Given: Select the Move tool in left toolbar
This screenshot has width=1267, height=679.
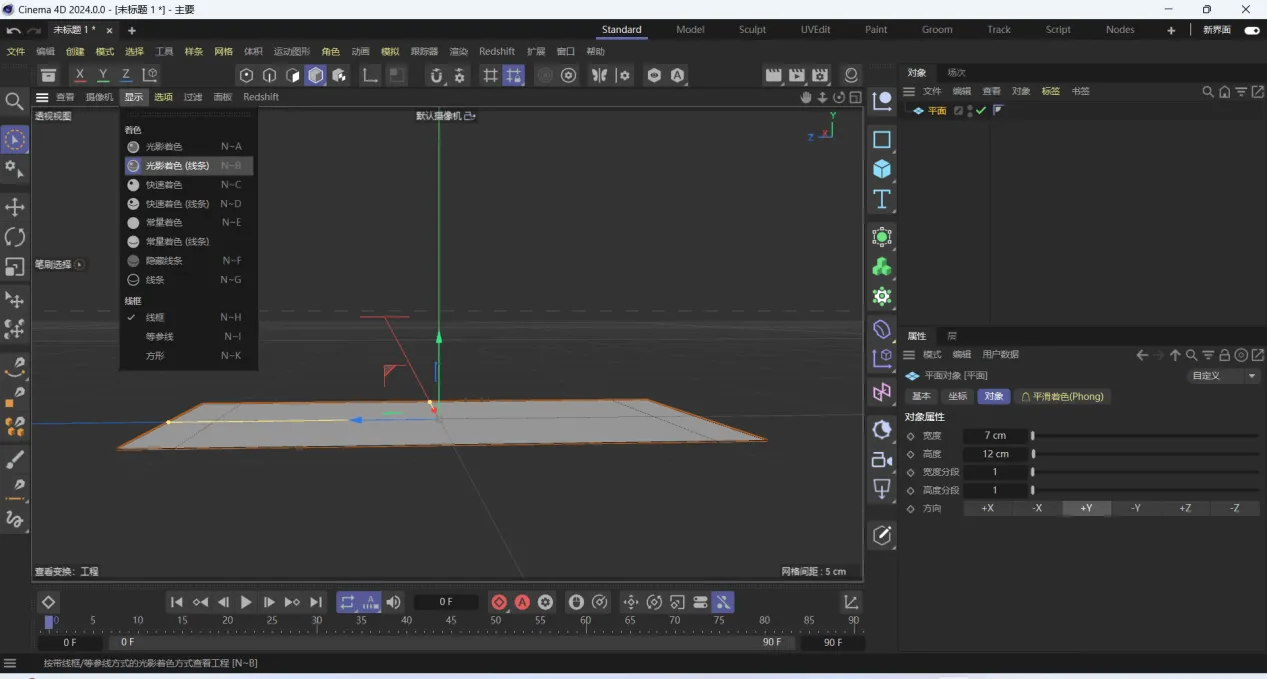Looking at the screenshot, I should pos(15,207).
